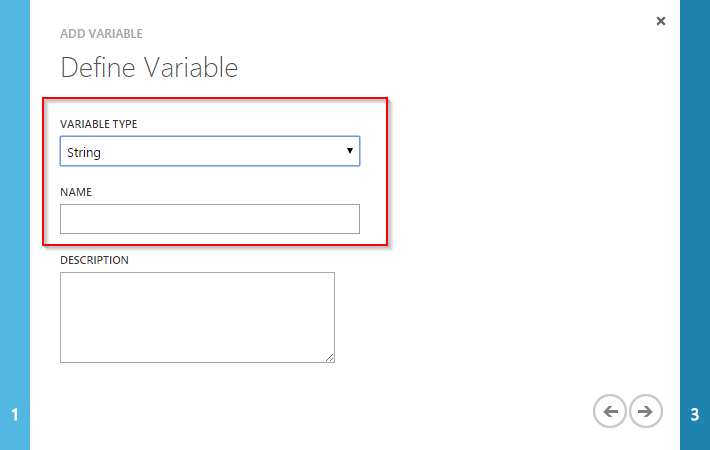This screenshot has height=450, width=710.
Task: Click the VARIABLE TYPE label
Action: 99,124
